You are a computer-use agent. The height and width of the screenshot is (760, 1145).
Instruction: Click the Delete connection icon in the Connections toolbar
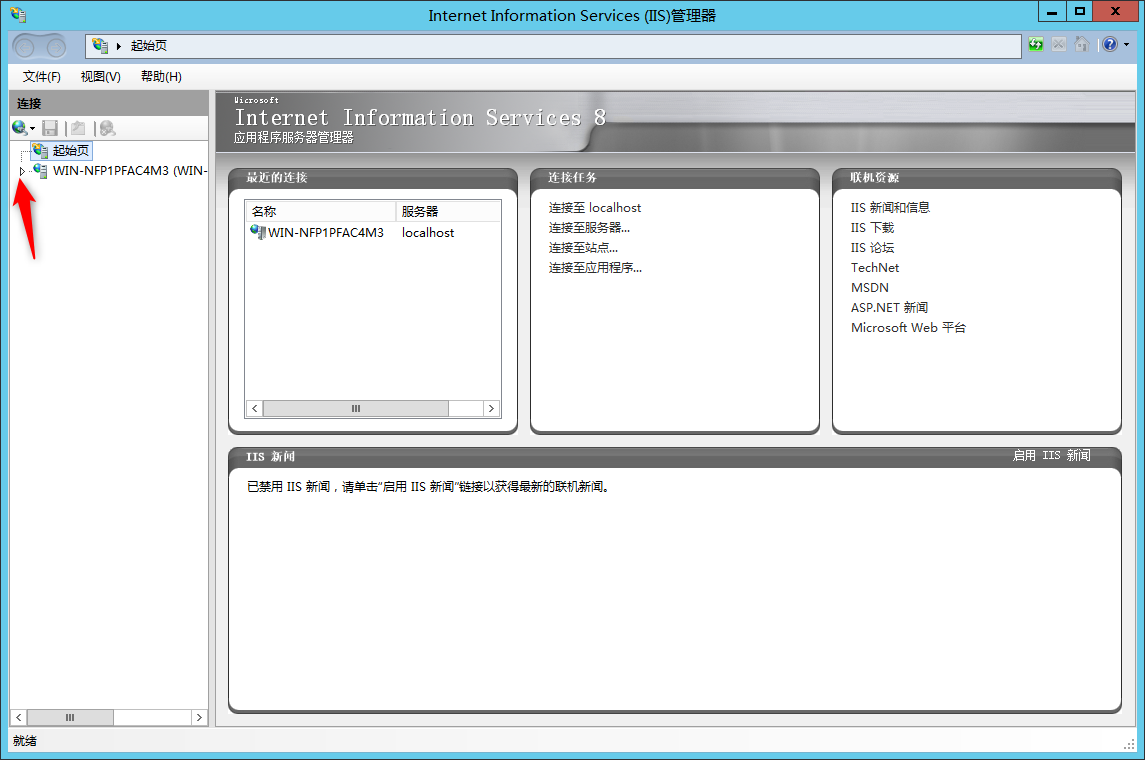click(107, 128)
